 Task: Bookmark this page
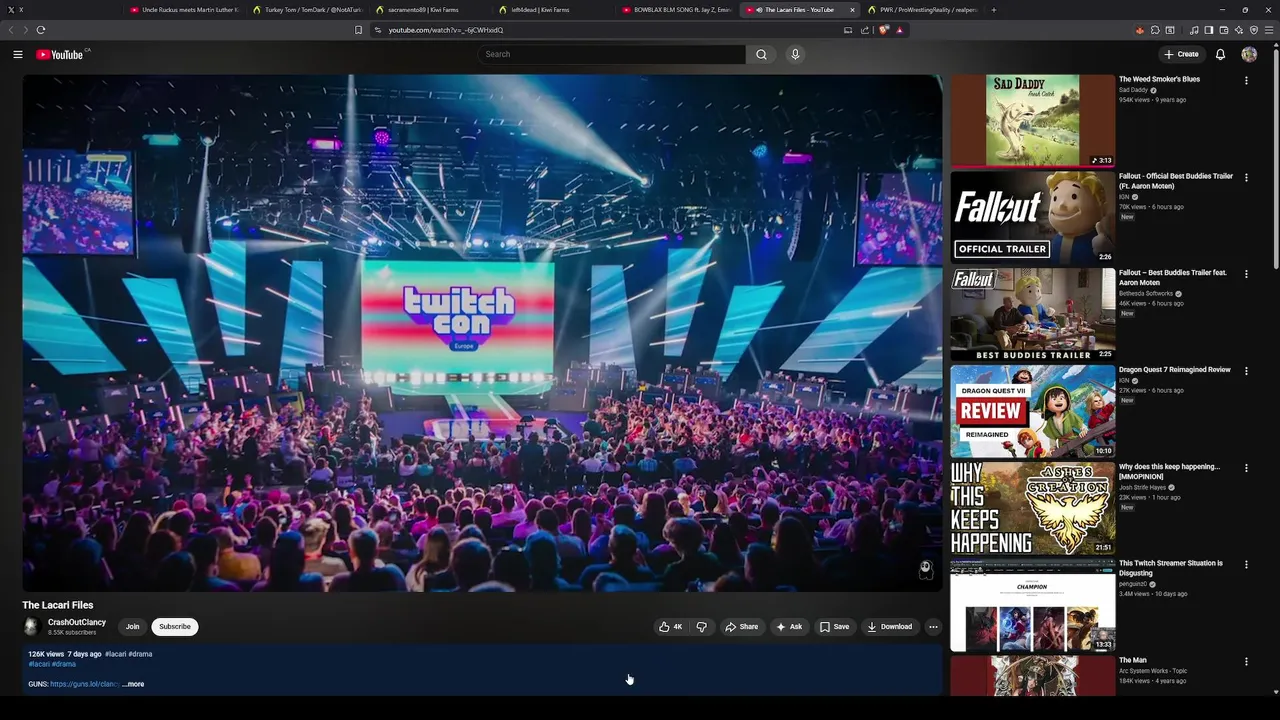[x=358, y=30]
